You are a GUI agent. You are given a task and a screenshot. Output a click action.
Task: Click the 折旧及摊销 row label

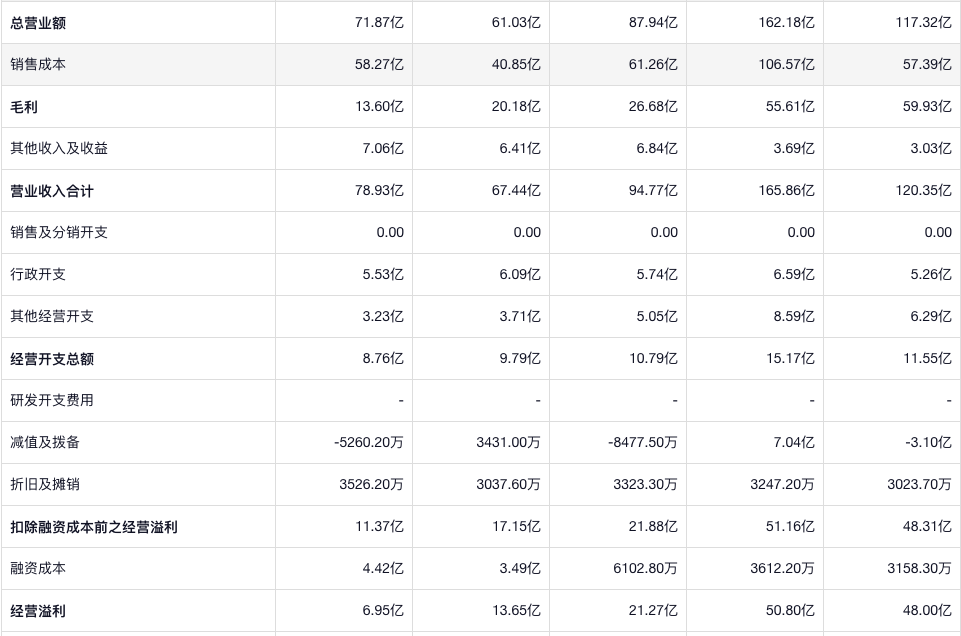tap(46, 484)
